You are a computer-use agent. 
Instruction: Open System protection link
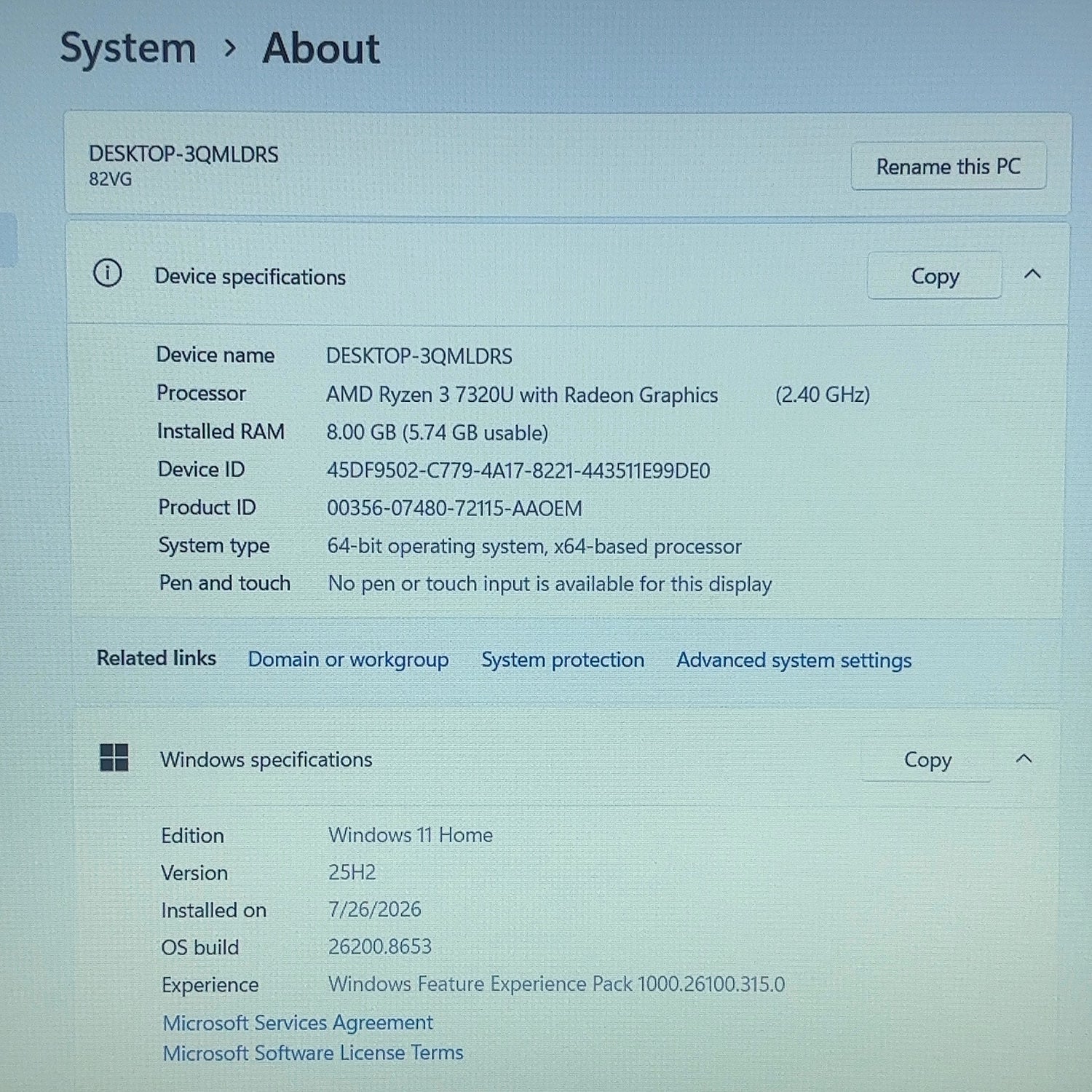click(563, 660)
